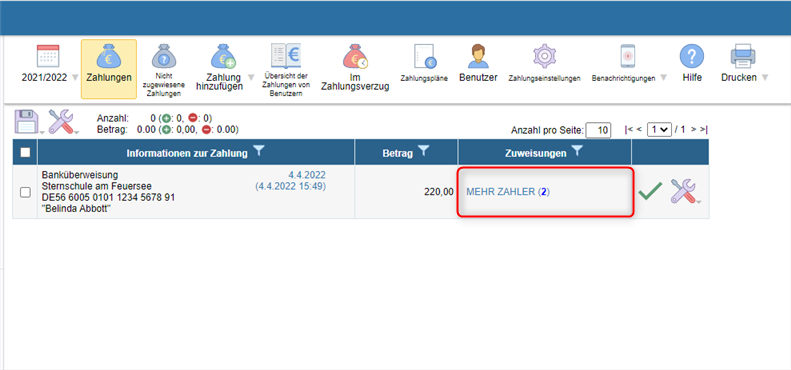
Task: Expand the 2021/2022 school year dropdown
Action: [75, 78]
